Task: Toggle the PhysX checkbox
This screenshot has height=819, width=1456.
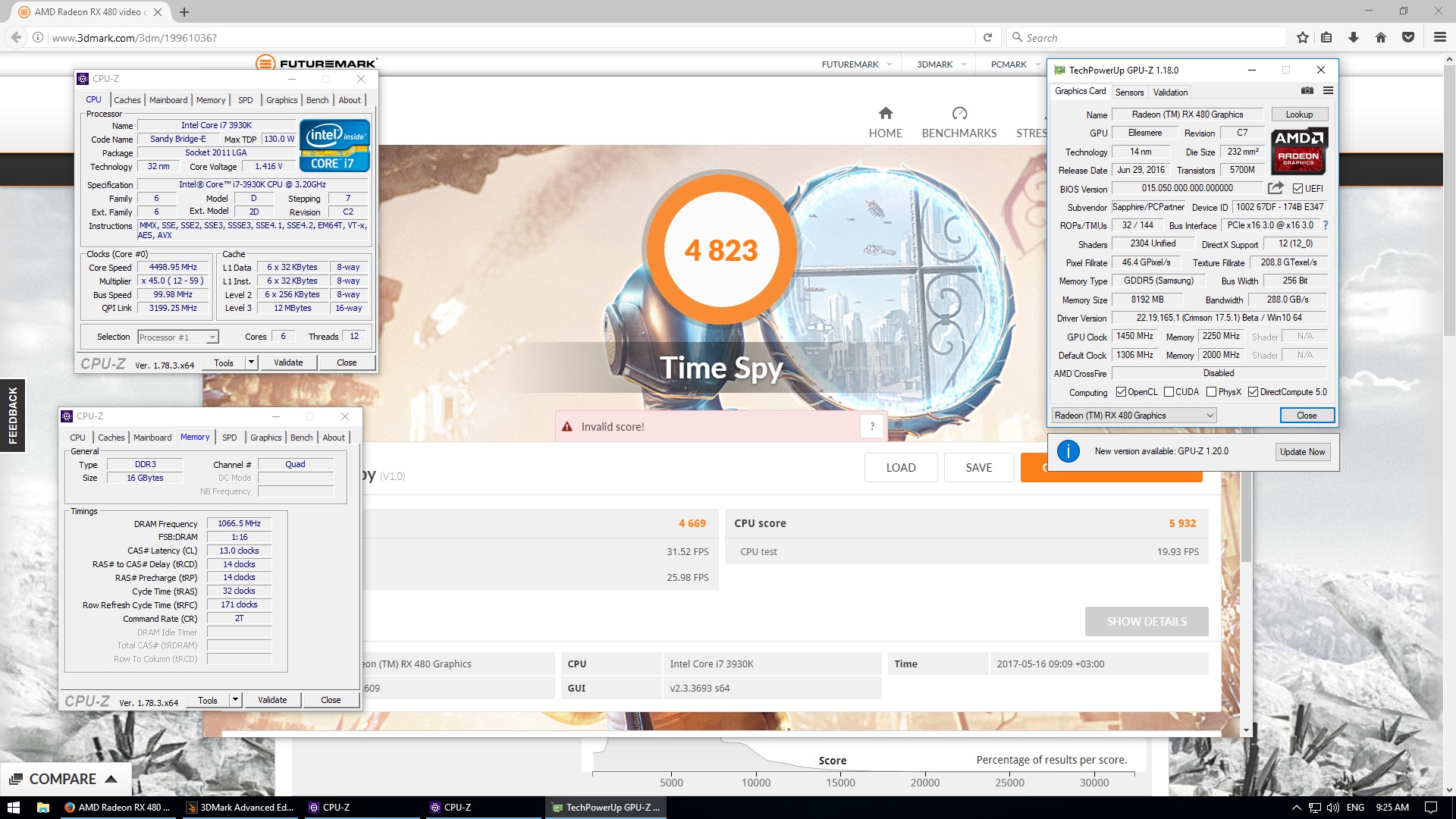Action: pyautogui.click(x=1211, y=392)
